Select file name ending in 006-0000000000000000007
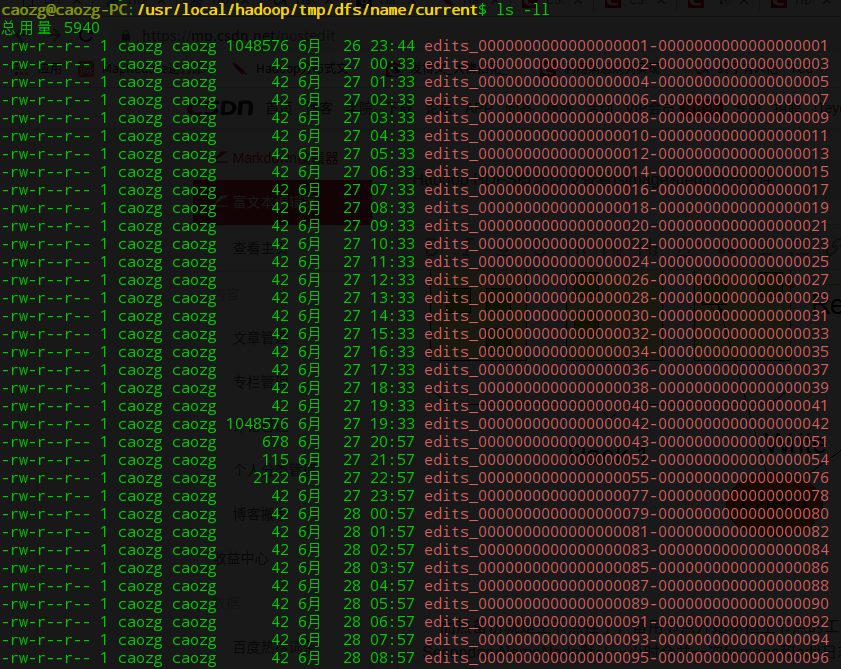841x669 pixels. [x=626, y=100]
